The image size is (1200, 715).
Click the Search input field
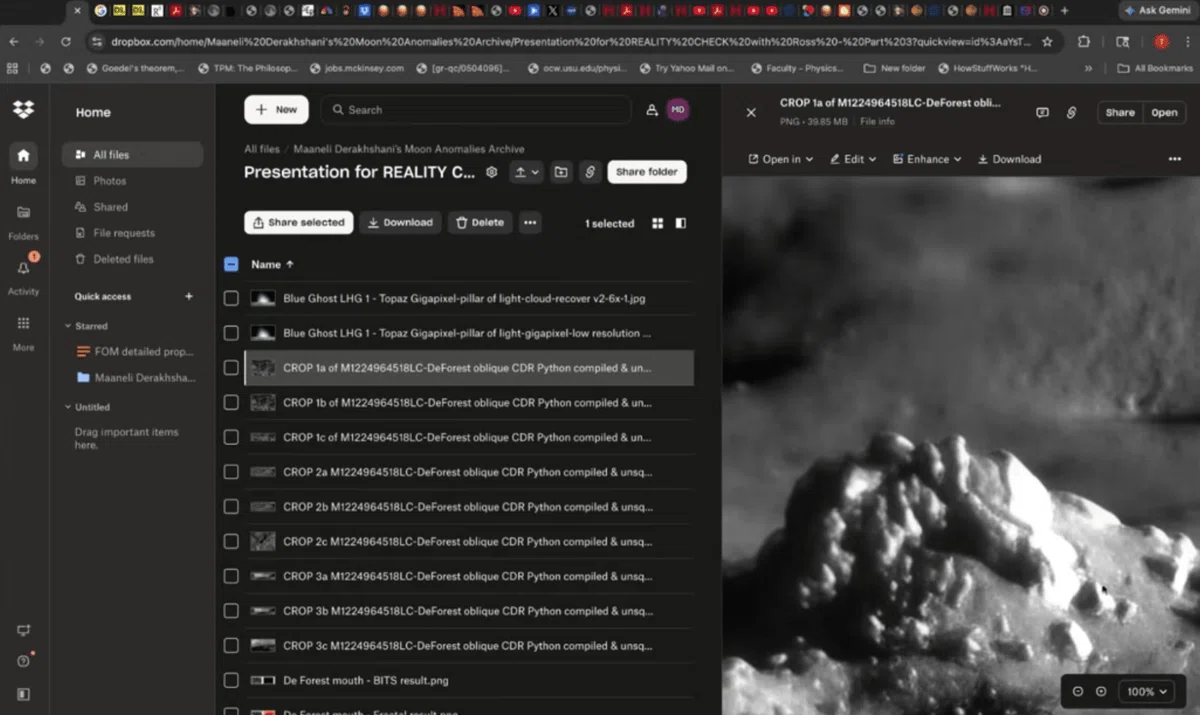click(x=475, y=110)
